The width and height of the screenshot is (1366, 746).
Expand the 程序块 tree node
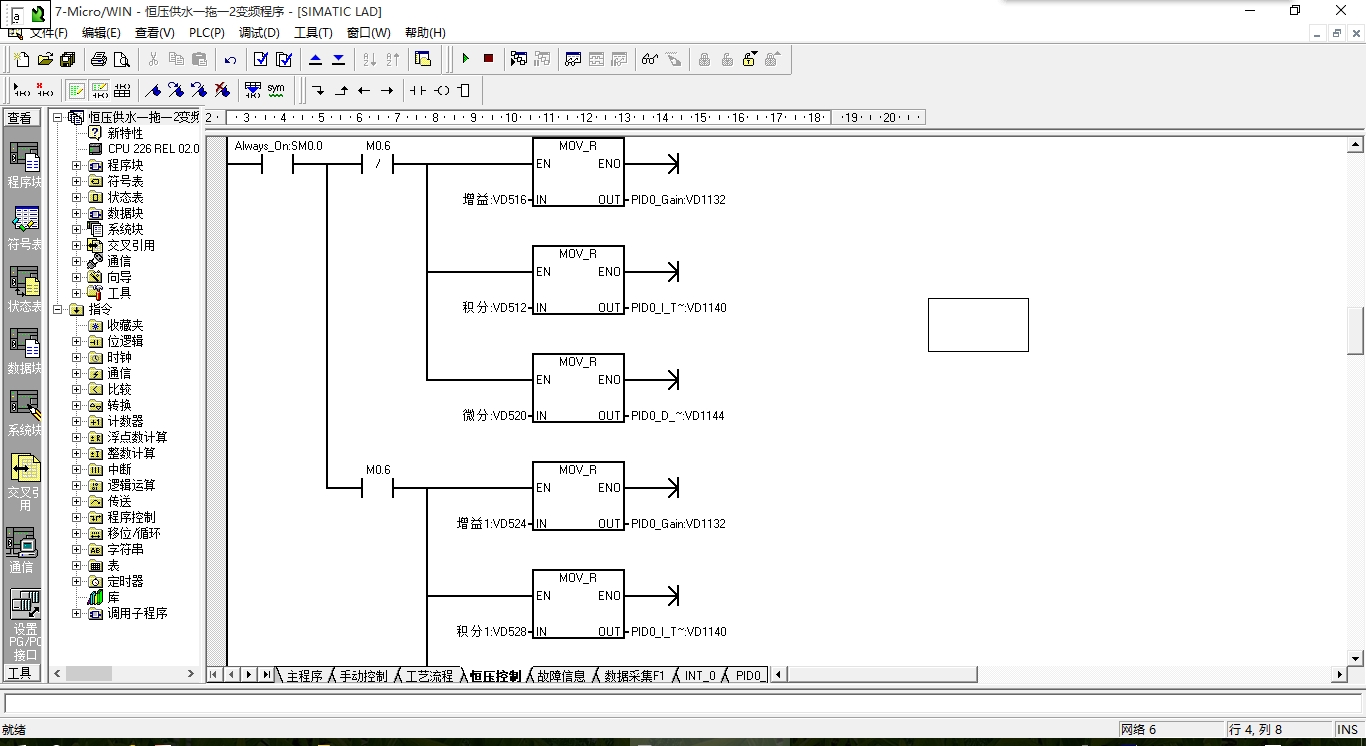(x=77, y=165)
